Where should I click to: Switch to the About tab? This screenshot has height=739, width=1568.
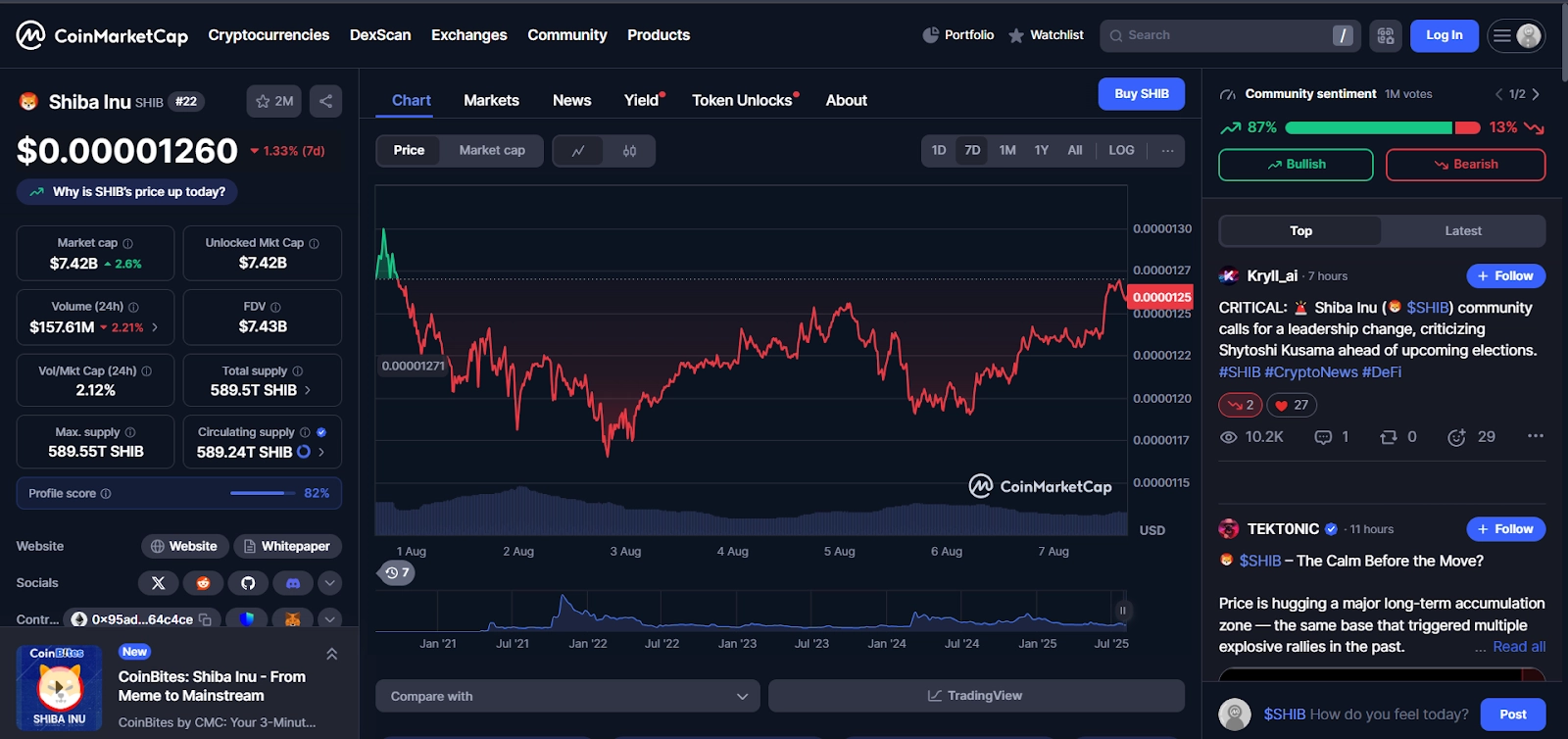point(846,100)
